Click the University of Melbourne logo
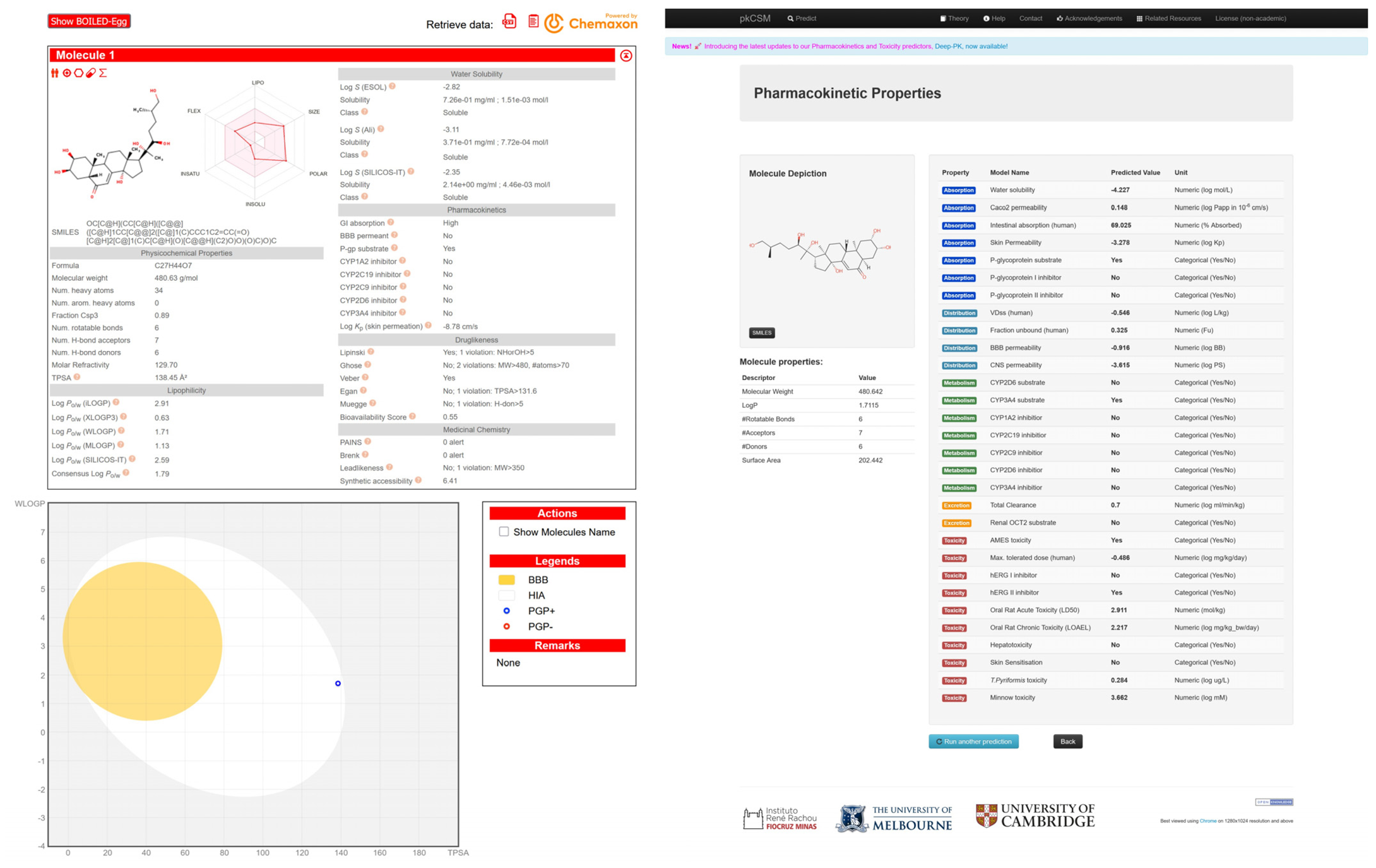 [x=894, y=818]
